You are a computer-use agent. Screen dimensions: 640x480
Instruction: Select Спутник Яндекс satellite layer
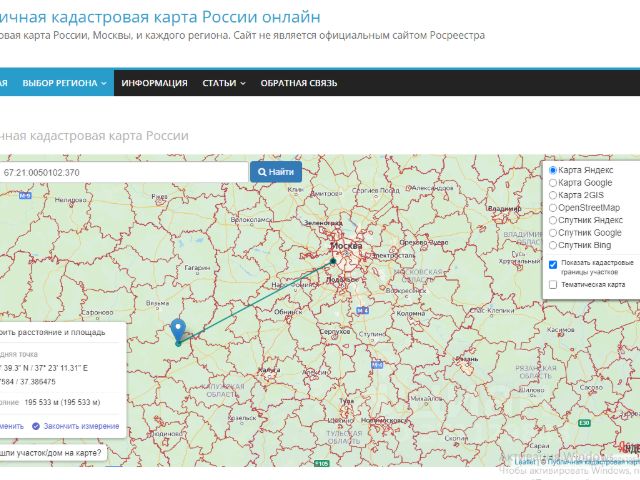pyautogui.click(x=553, y=220)
